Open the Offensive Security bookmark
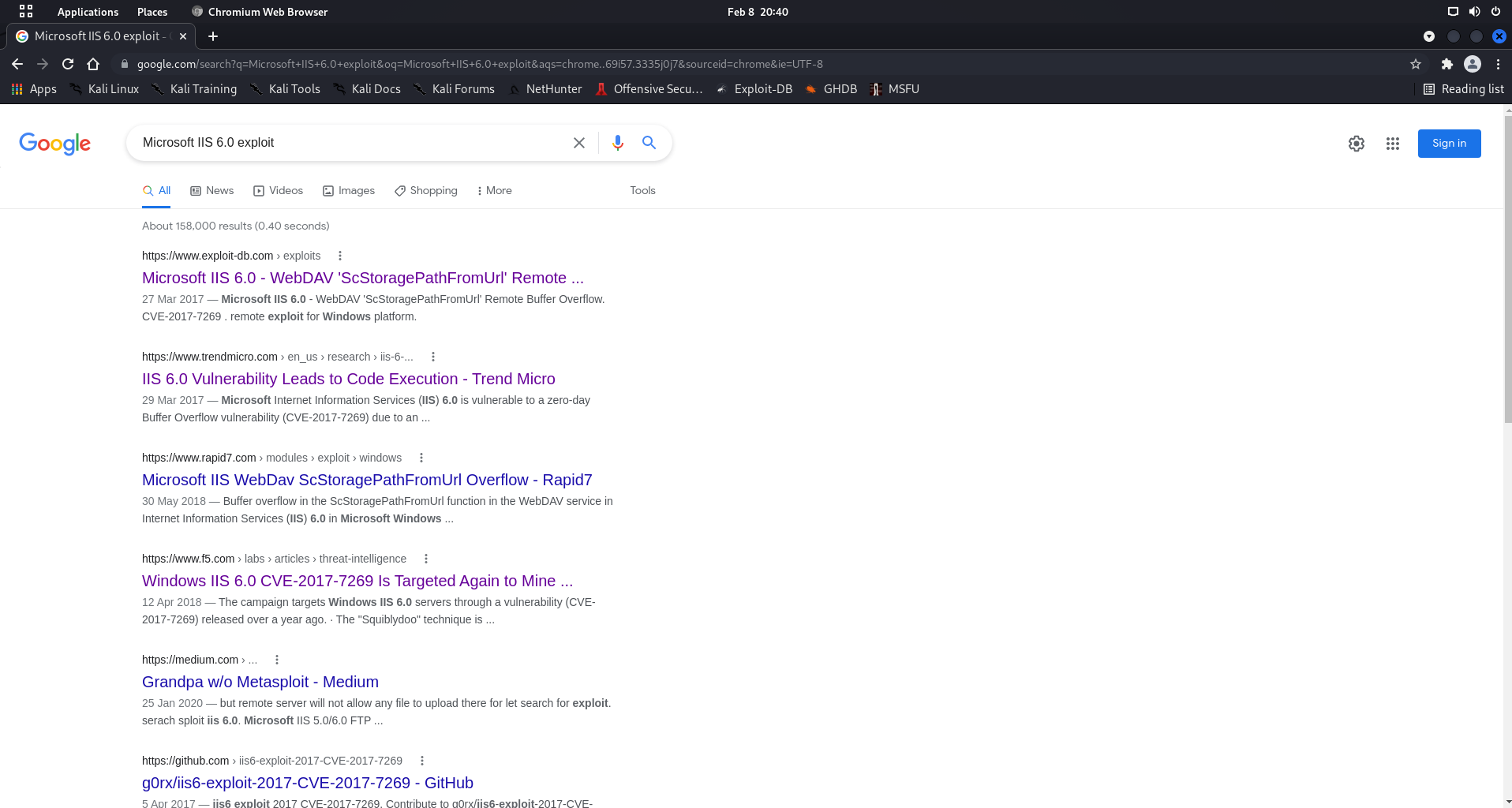Image resolution: width=1512 pixels, height=808 pixels. (649, 89)
